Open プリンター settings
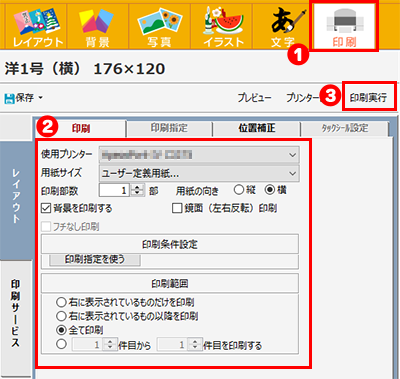The width and height of the screenshot is (400, 379). tap(303, 98)
